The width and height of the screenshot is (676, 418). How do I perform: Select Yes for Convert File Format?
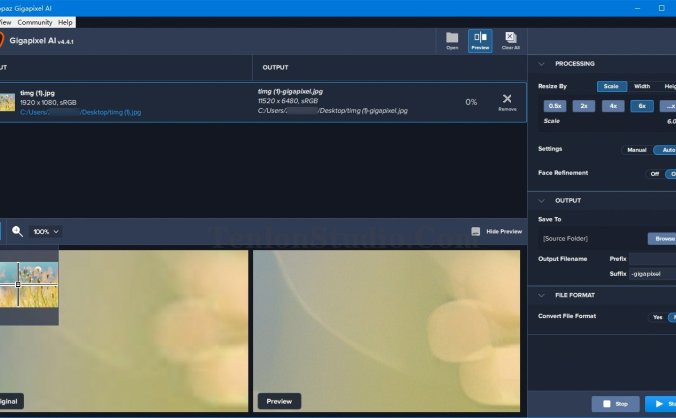coord(657,317)
